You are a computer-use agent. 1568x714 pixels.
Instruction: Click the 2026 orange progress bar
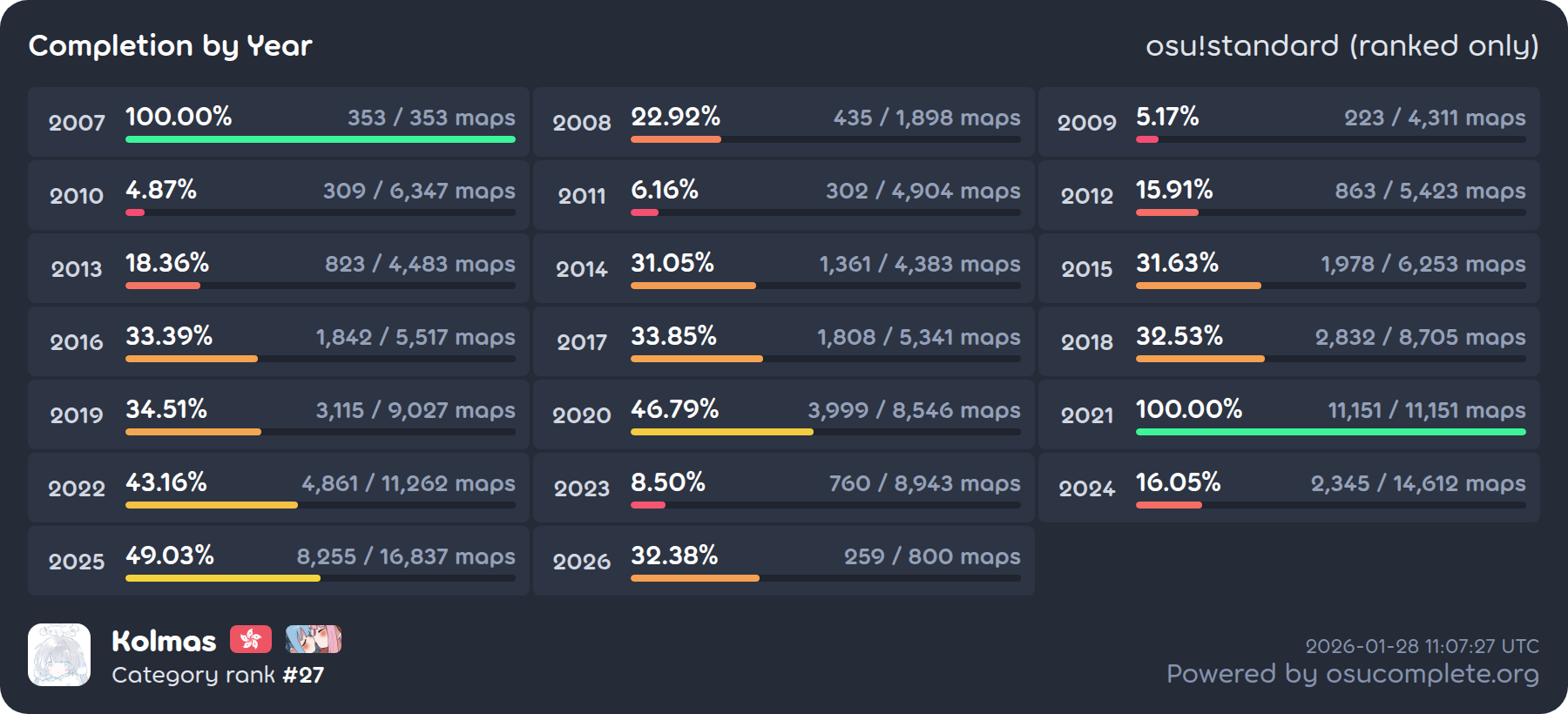[694, 578]
